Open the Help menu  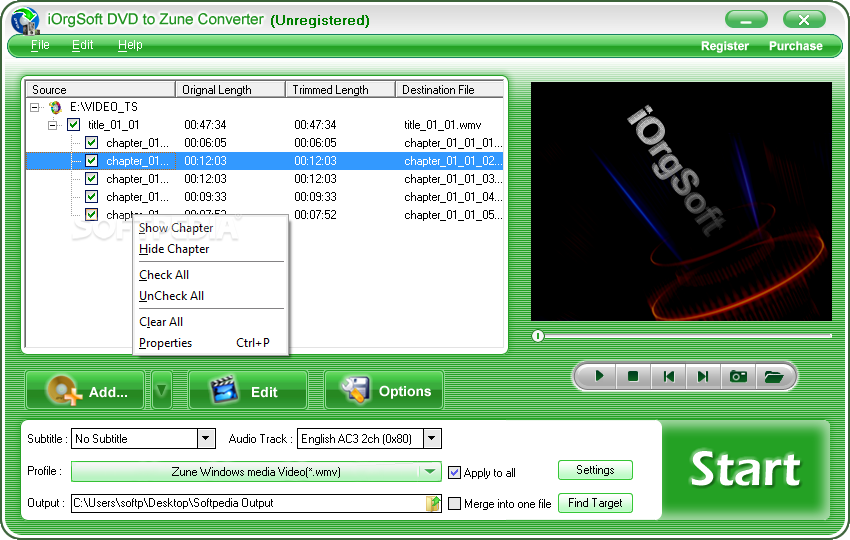130,45
